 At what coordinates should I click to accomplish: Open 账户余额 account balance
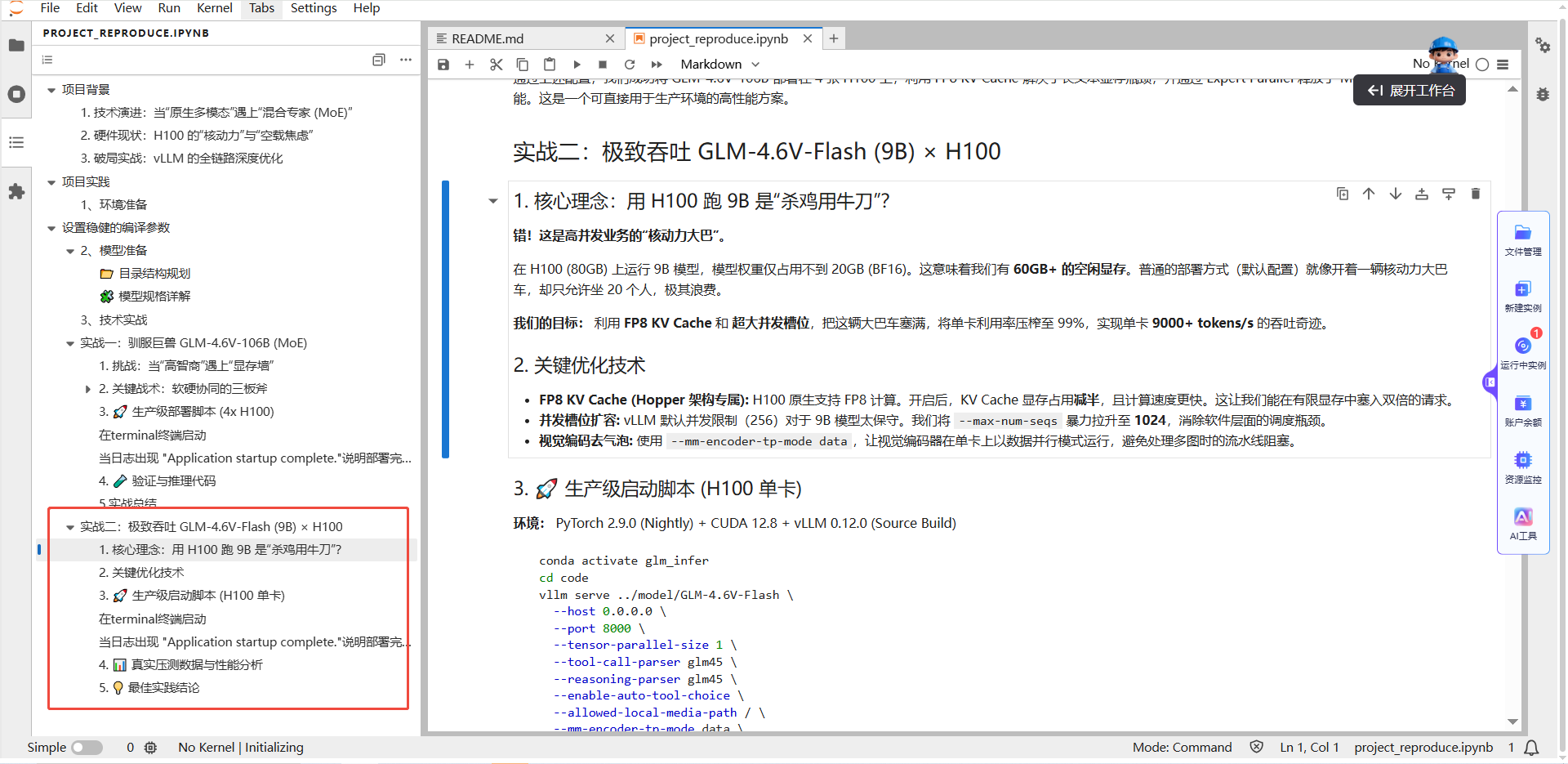click(x=1523, y=411)
